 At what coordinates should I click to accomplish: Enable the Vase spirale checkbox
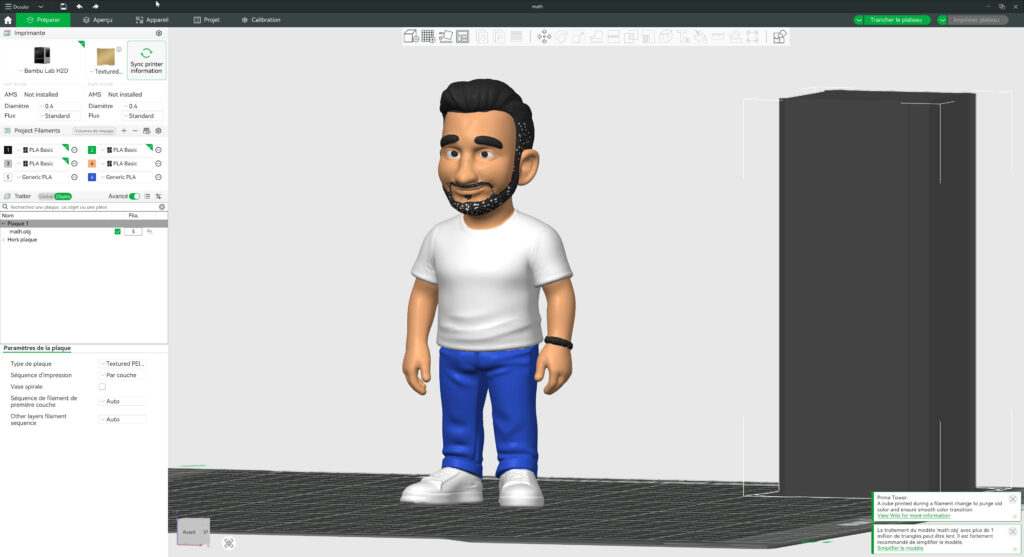[x=102, y=386]
